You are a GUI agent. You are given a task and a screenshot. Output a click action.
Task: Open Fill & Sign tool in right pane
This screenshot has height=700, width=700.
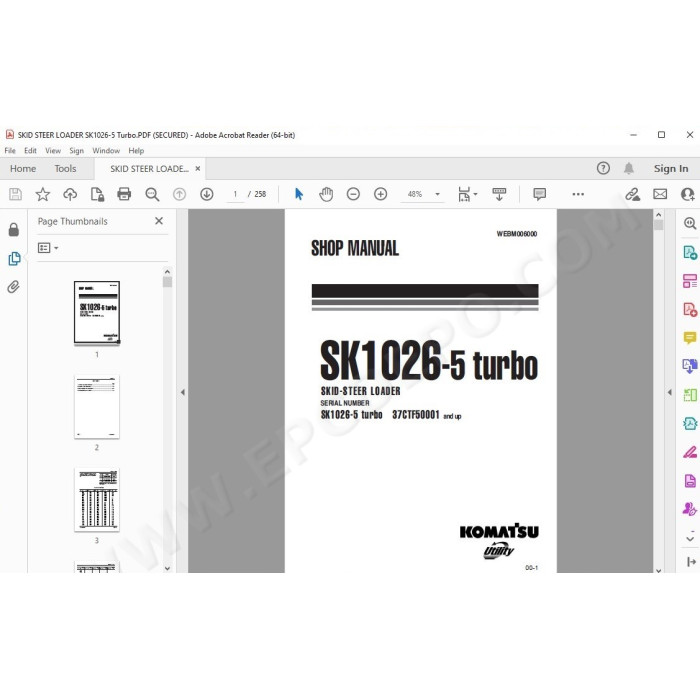click(690, 452)
